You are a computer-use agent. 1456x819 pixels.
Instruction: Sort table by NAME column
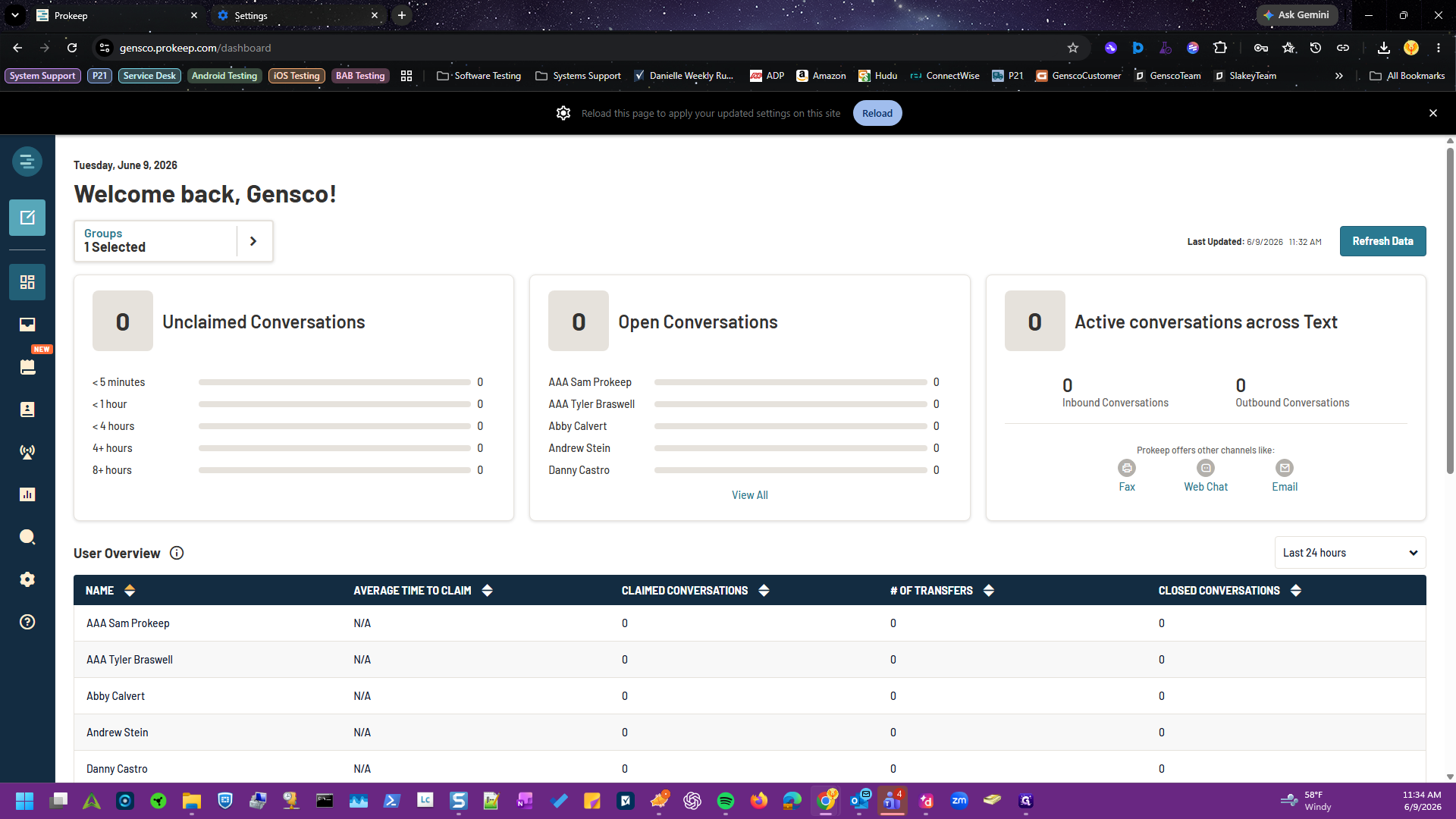130,590
